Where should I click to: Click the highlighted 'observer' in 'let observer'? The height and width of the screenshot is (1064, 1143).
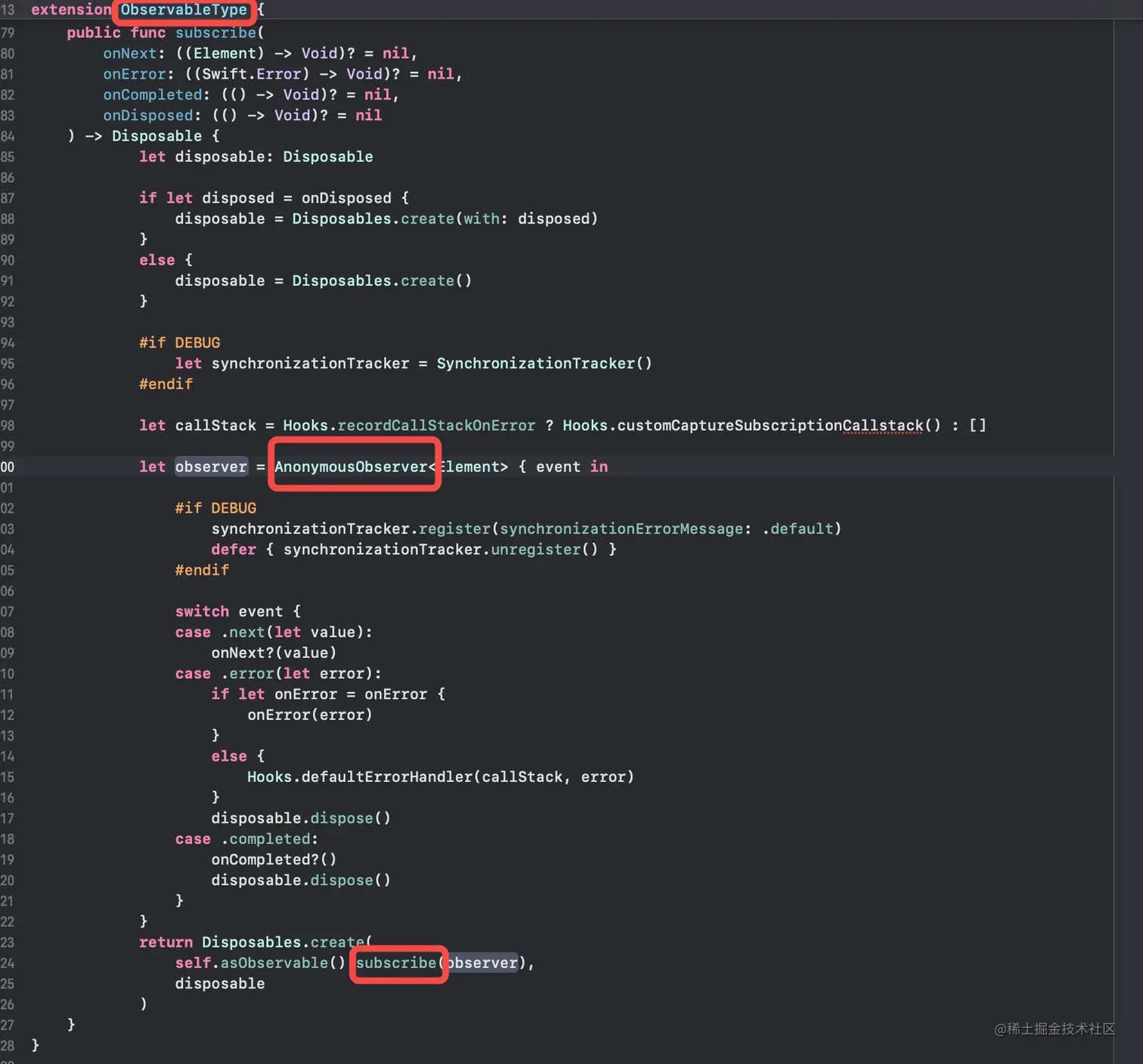[211, 467]
